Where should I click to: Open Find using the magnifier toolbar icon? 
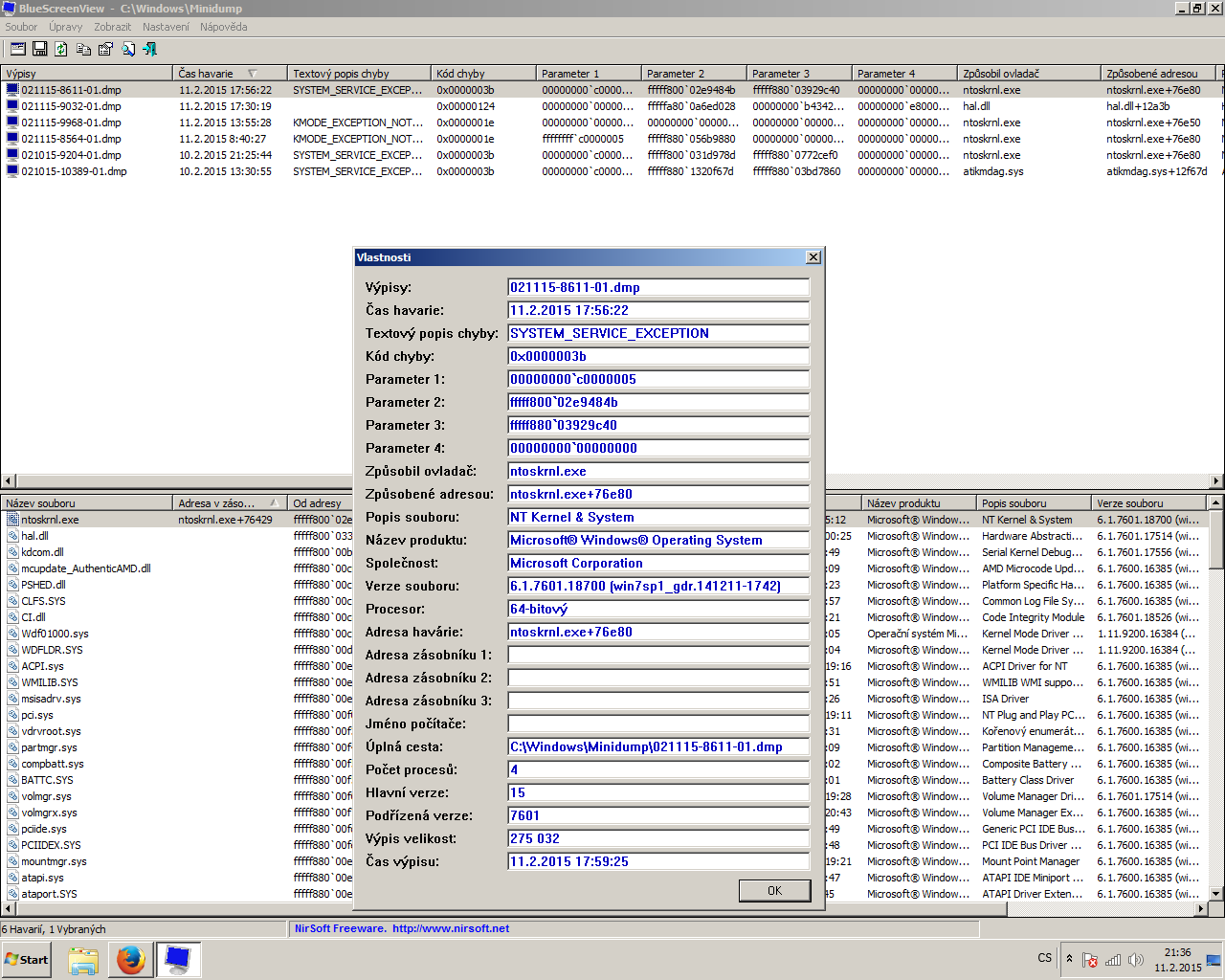(x=127, y=49)
